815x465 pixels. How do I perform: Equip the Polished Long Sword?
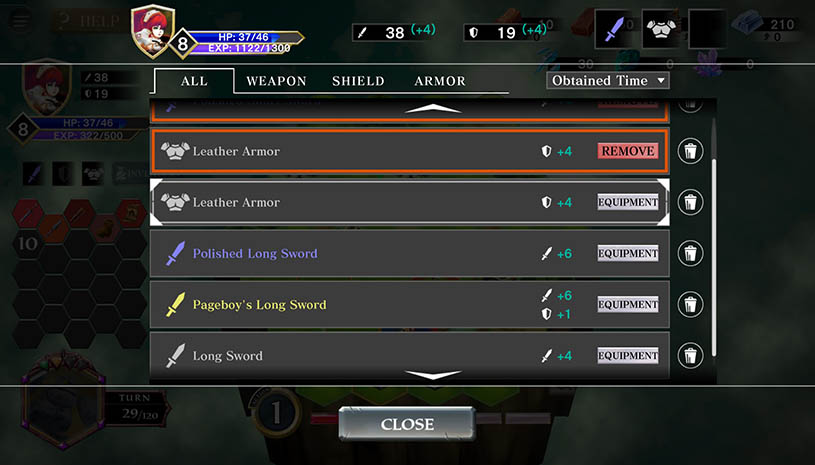(628, 253)
